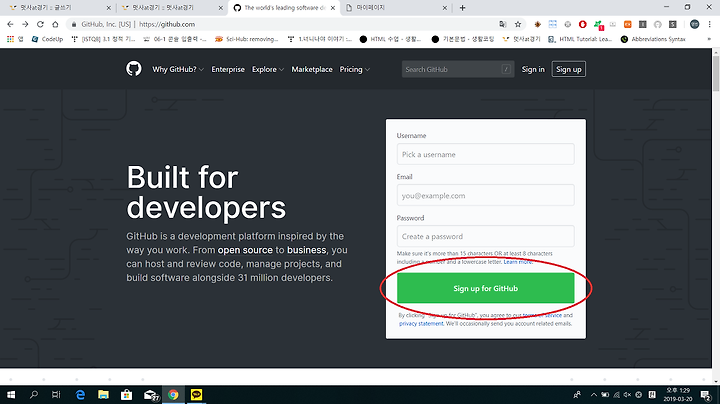Focus the Pick a username field
Viewport: 720px width, 404px height.
coord(485,154)
